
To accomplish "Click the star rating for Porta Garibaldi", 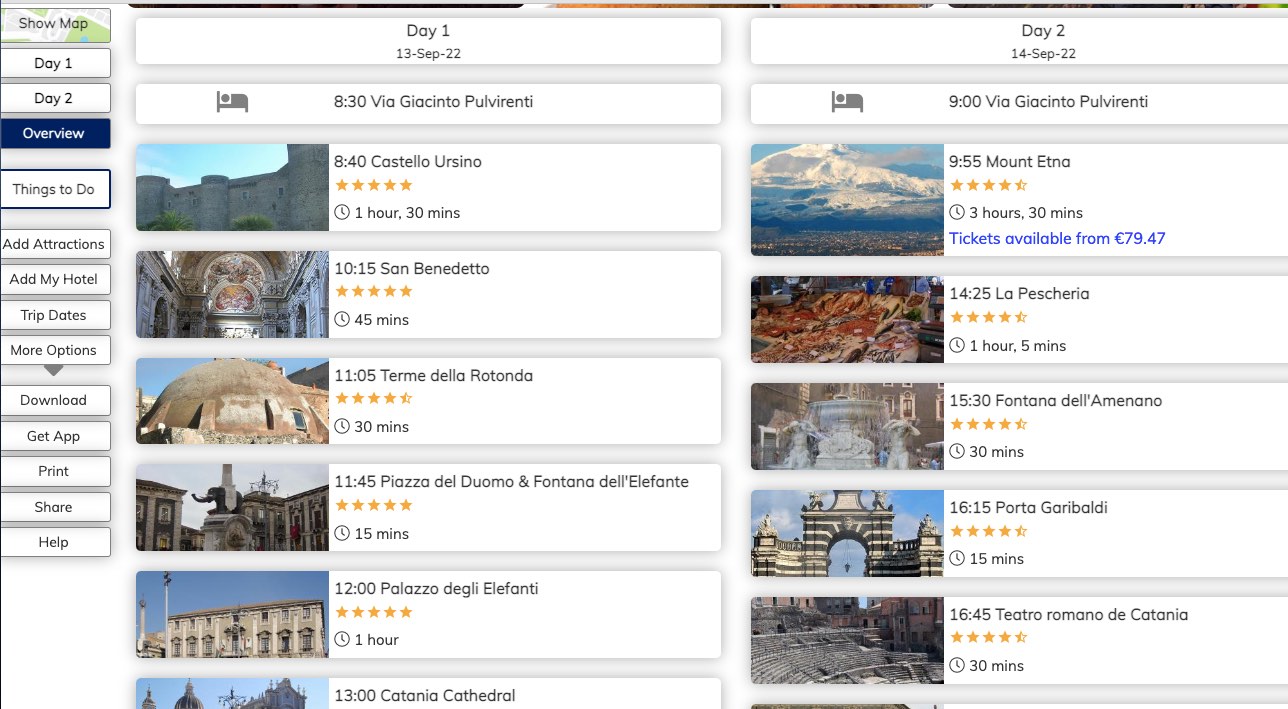I will [989, 531].
